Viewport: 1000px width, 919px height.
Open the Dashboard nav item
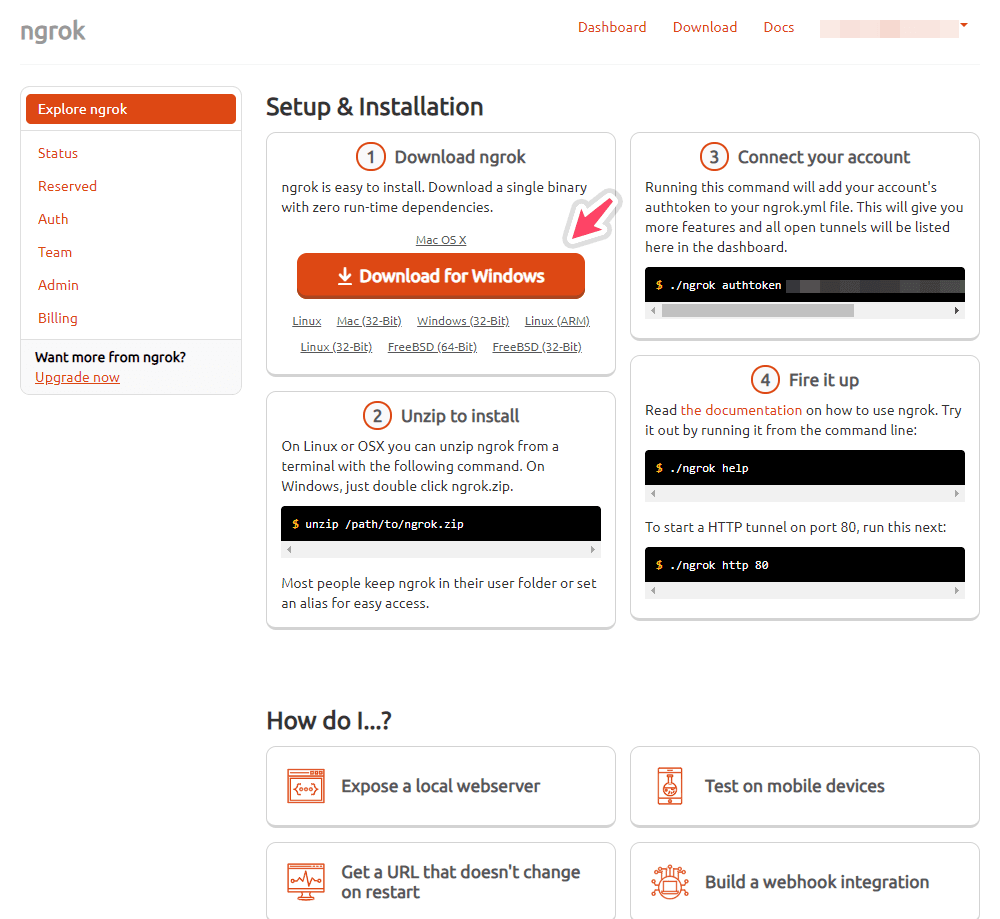(612, 27)
